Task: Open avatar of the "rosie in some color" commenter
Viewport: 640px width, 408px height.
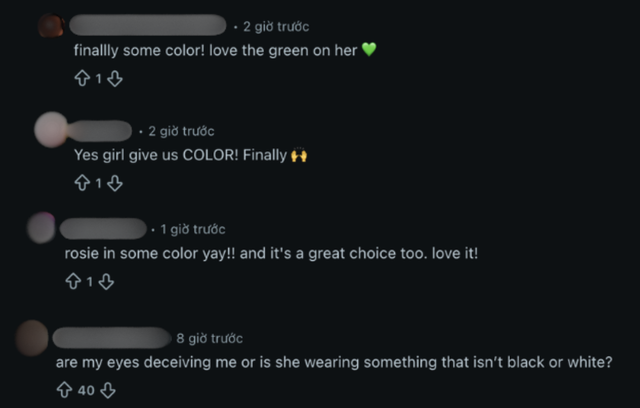Action: pyautogui.click(x=41, y=228)
